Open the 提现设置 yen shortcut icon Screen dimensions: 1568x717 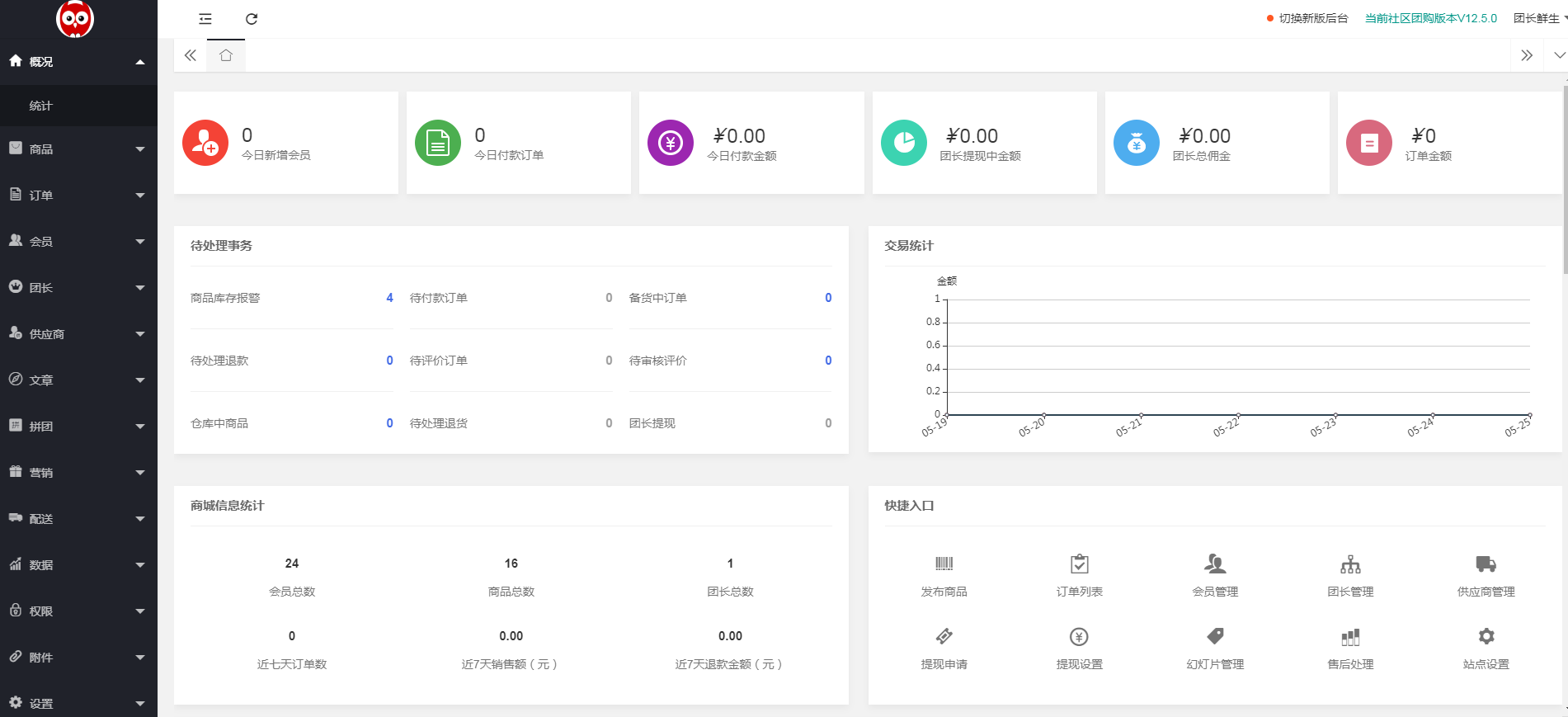pos(1079,637)
